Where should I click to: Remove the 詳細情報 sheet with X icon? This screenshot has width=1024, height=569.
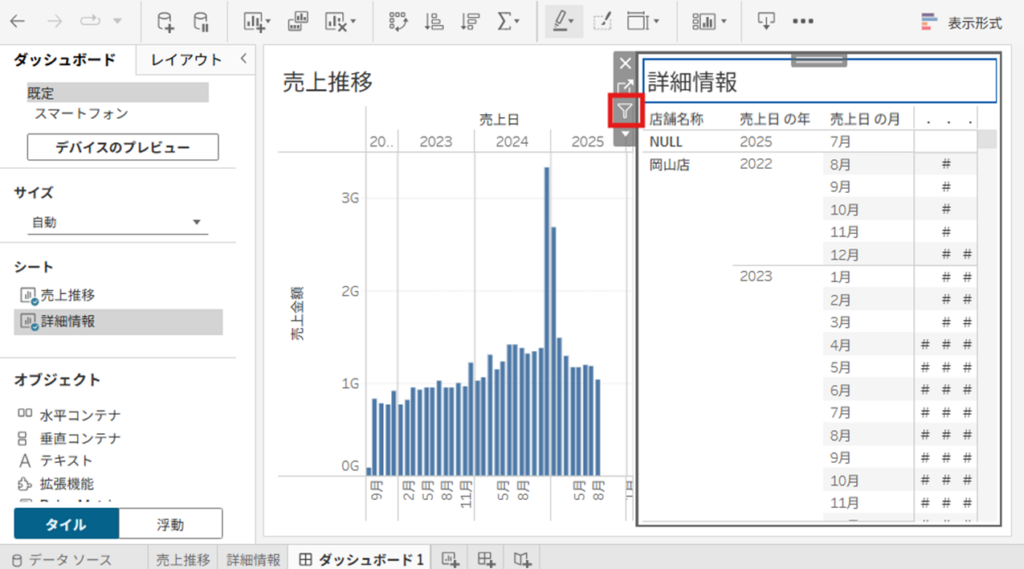tap(625, 63)
